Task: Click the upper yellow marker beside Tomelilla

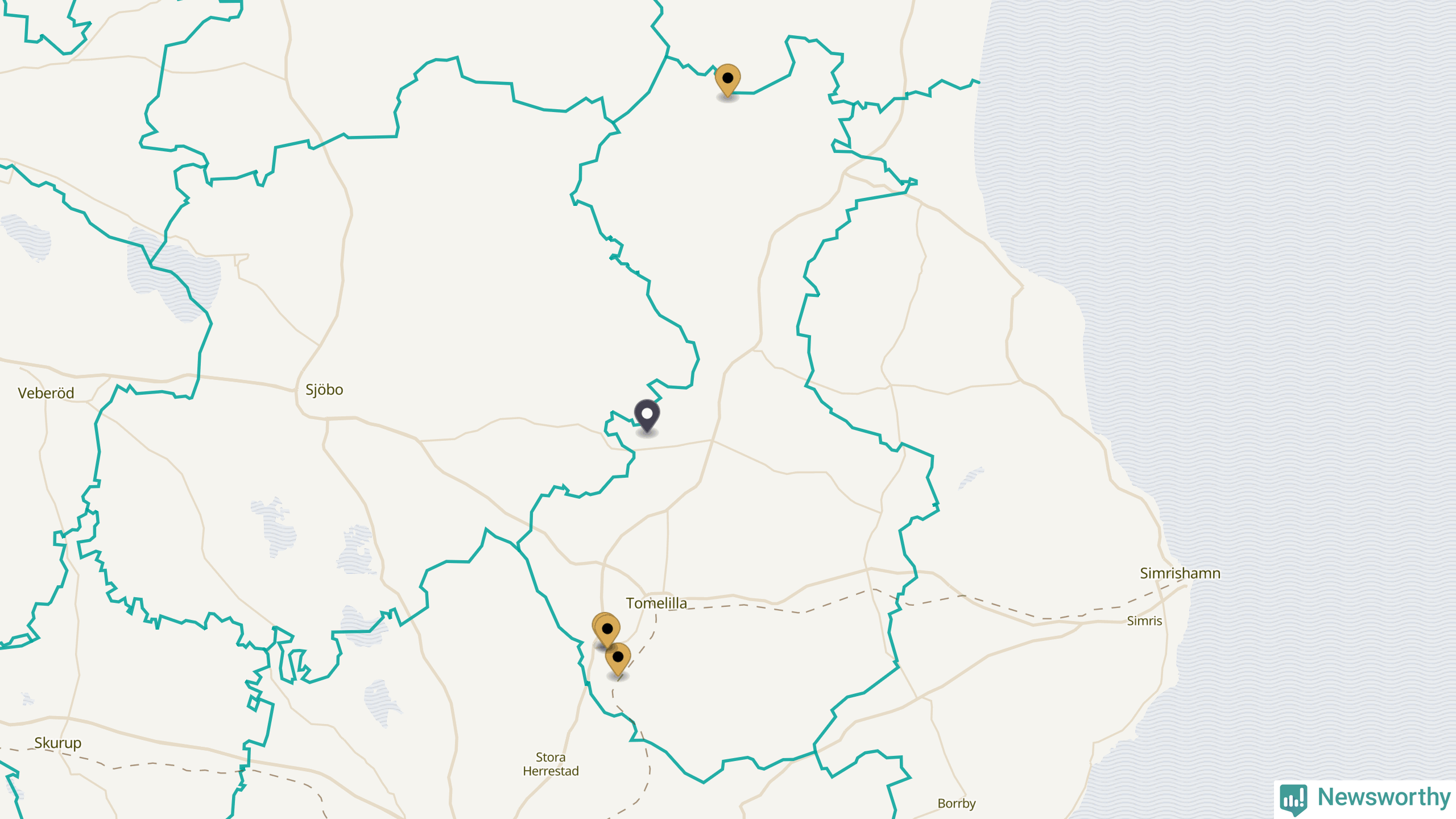Action: point(607,630)
